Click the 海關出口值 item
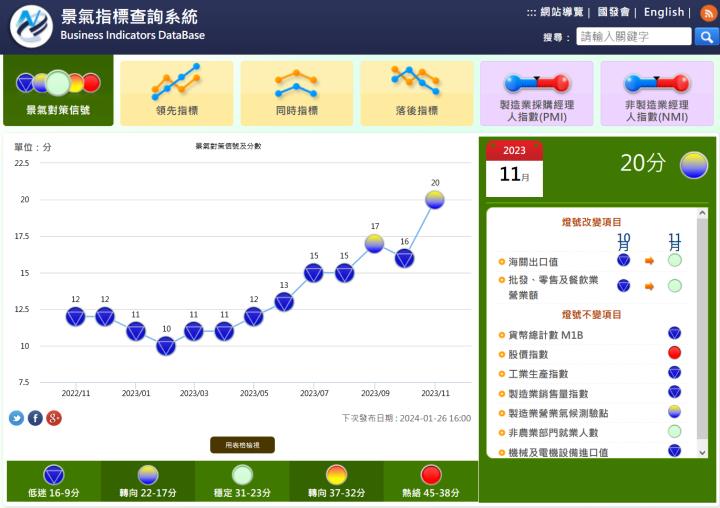Image resolution: width=720 pixels, height=508 pixels. click(x=533, y=262)
